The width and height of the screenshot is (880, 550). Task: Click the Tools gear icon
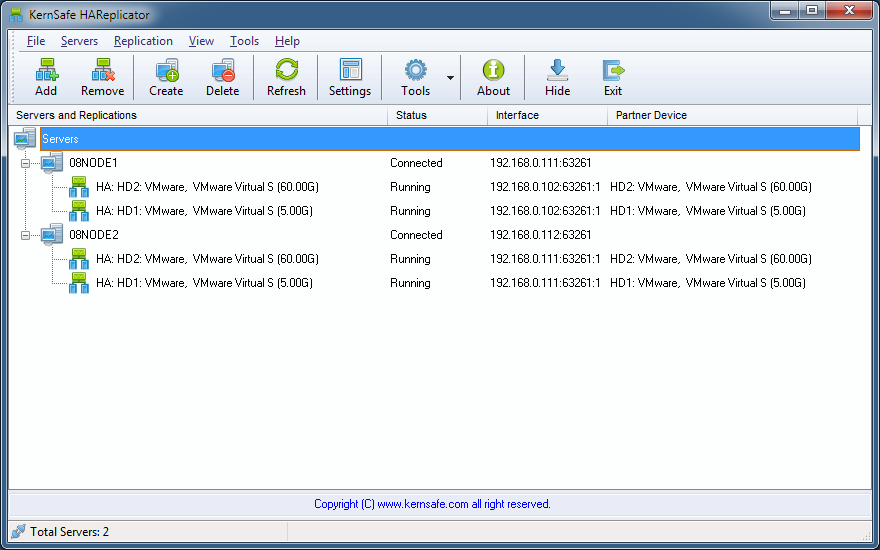pyautogui.click(x=416, y=70)
